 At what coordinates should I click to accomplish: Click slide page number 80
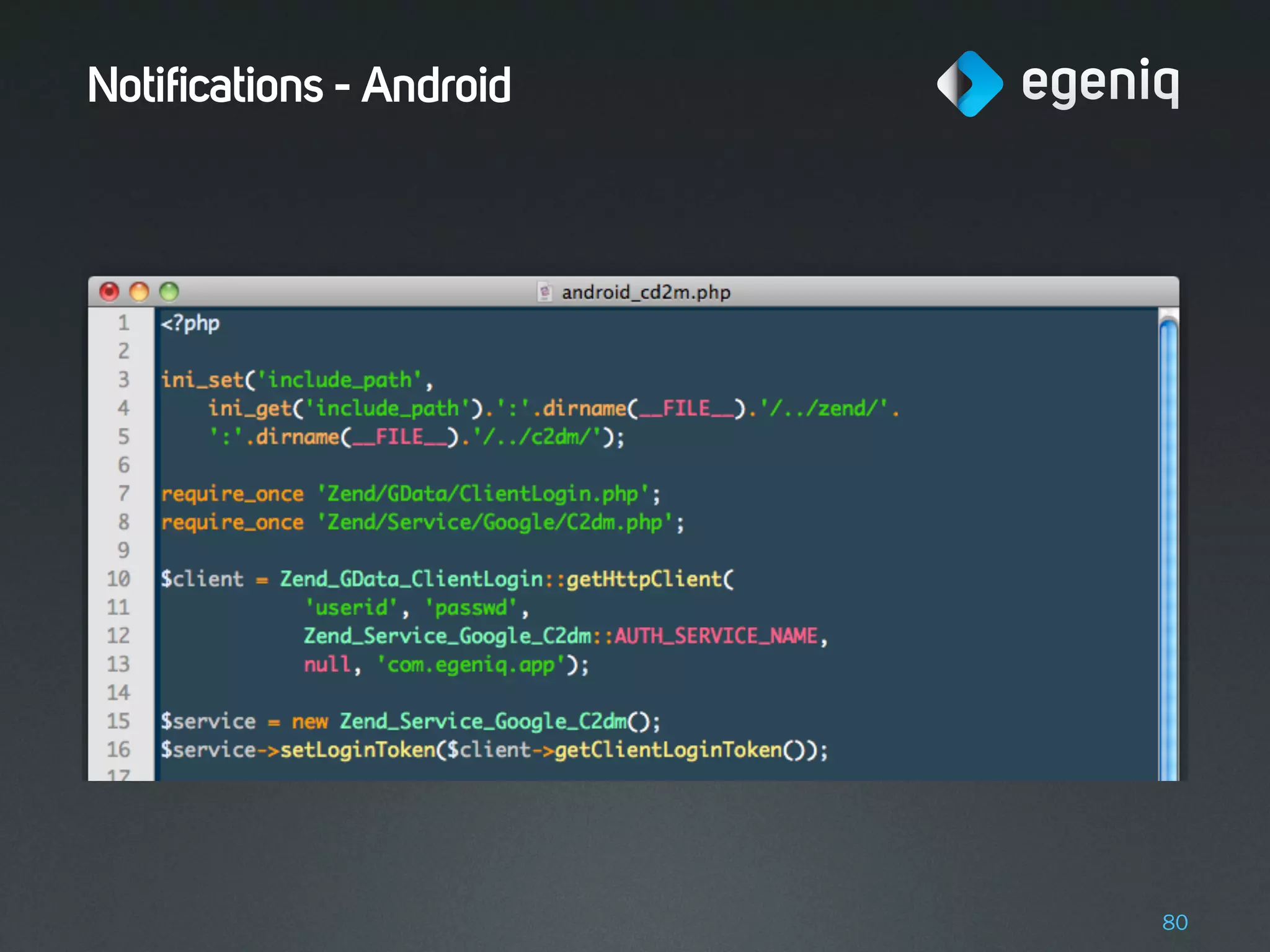[x=1175, y=922]
